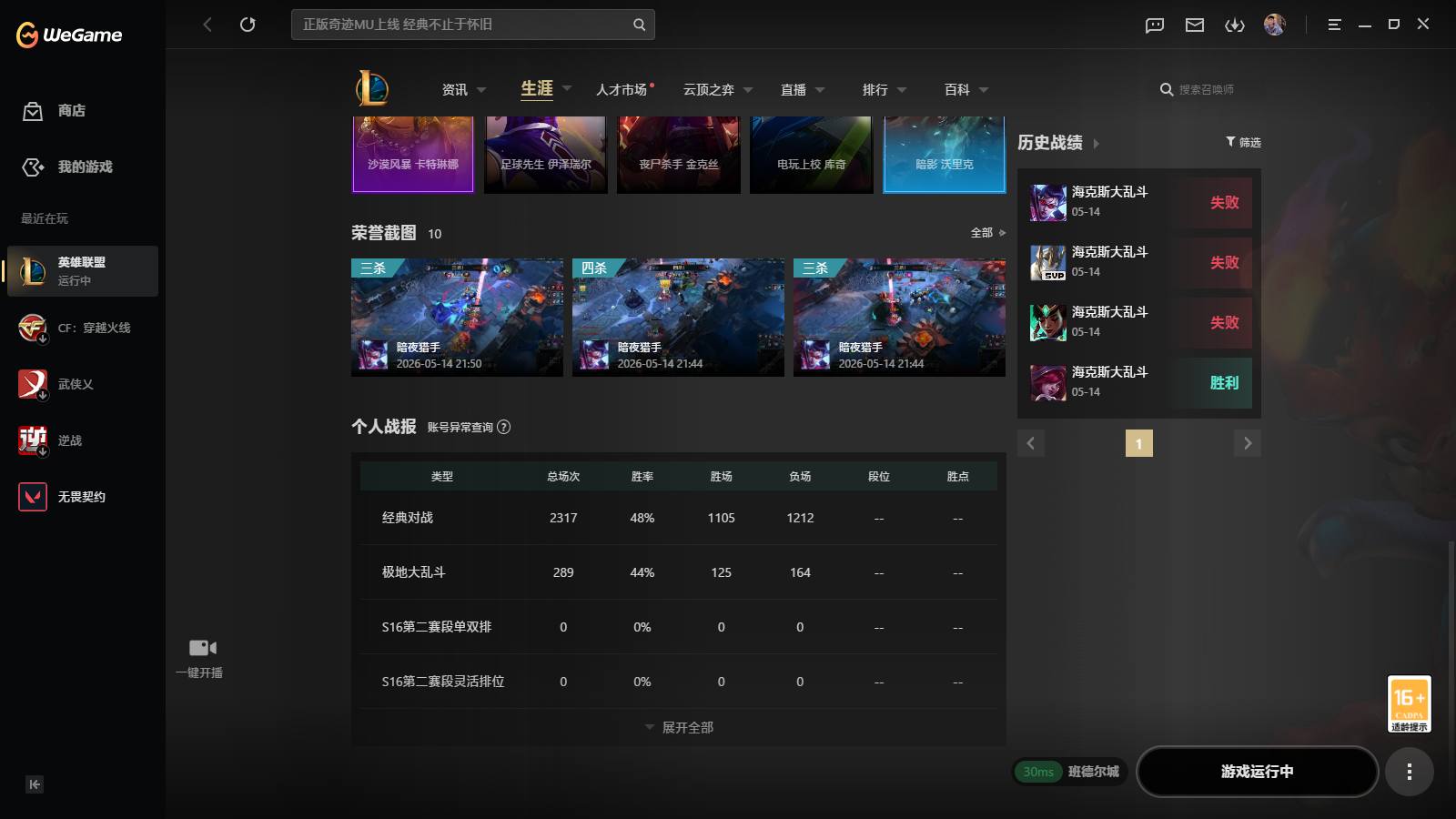This screenshot has height=819, width=1456.
Task: Refresh the page with reload icon
Action: pyautogui.click(x=248, y=25)
